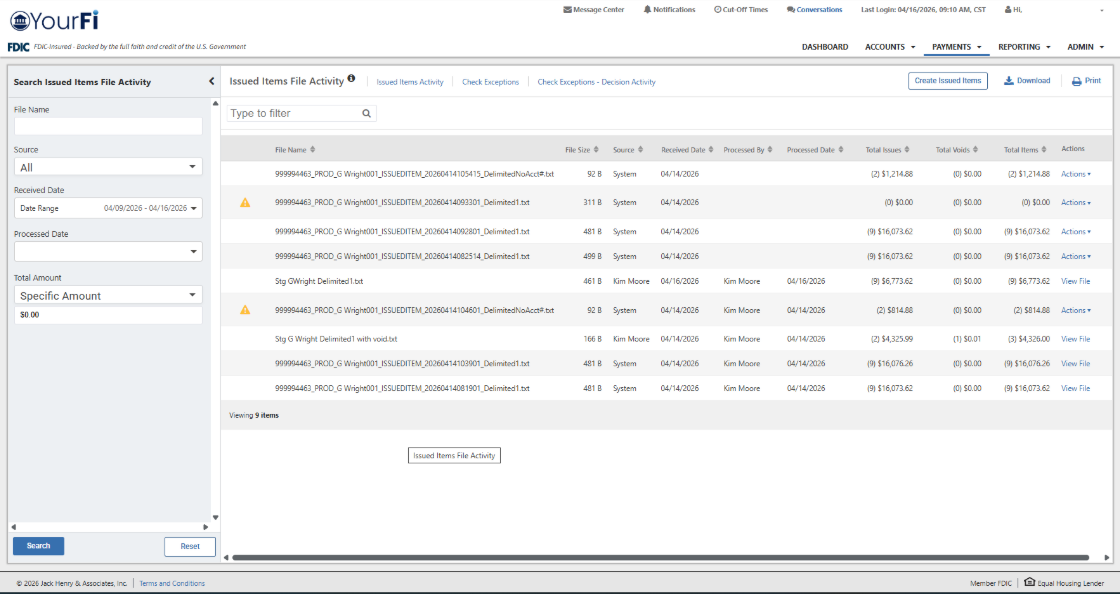Screen dimensions: 1120x594
Task: Click the table horizontal scrollbar
Action: (661, 558)
